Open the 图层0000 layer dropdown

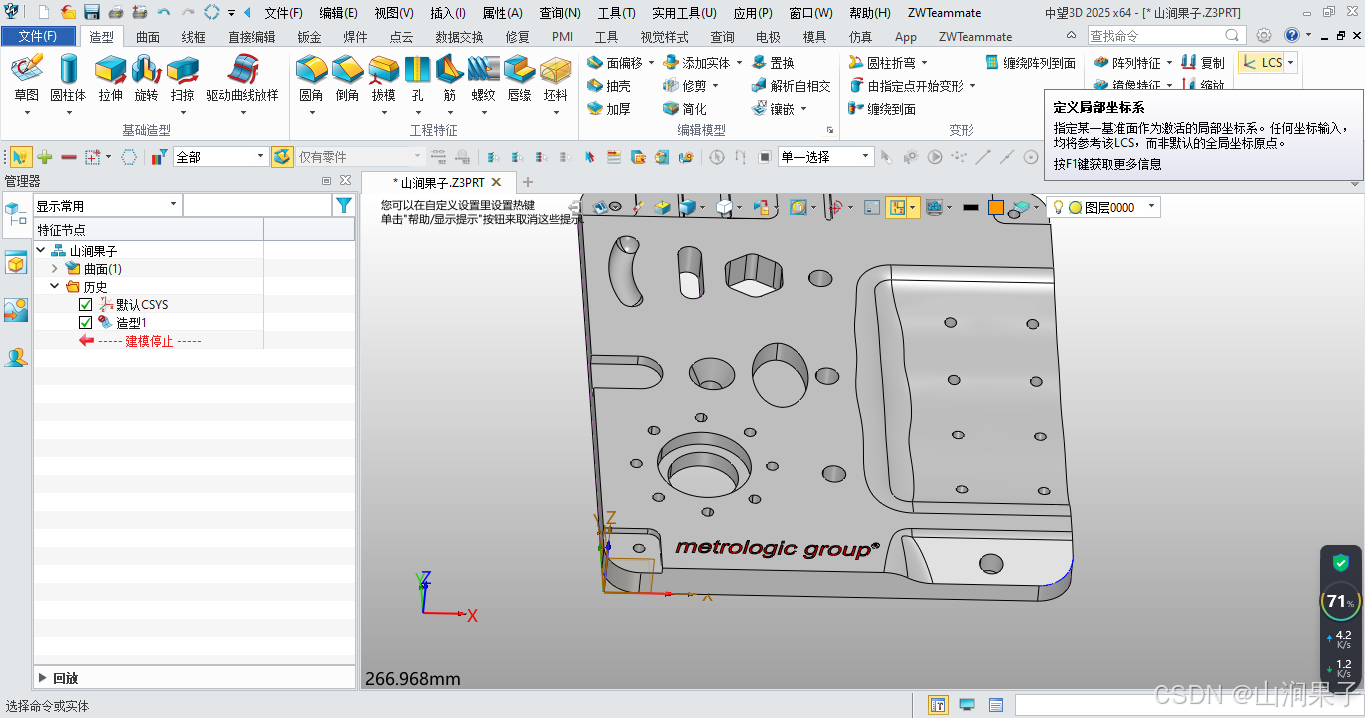coord(1151,207)
